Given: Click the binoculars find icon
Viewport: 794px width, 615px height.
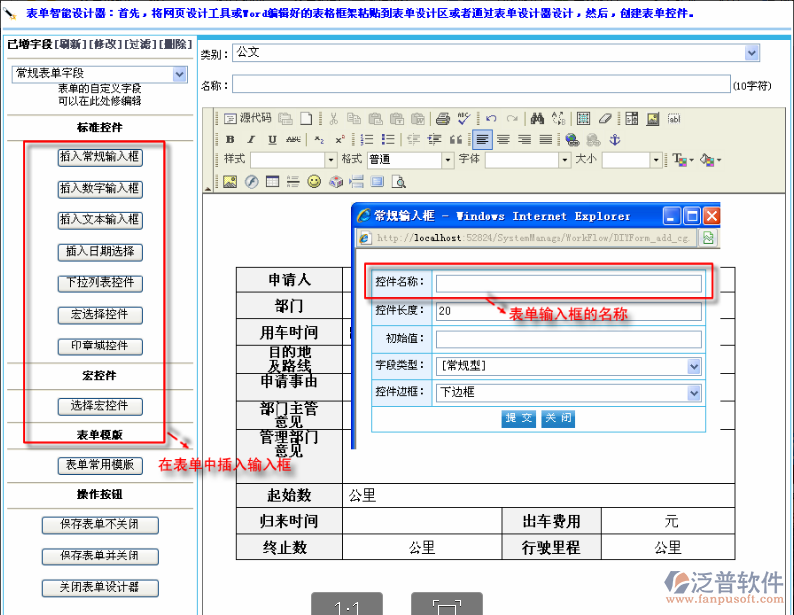Looking at the screenshot, I should 536,118.
